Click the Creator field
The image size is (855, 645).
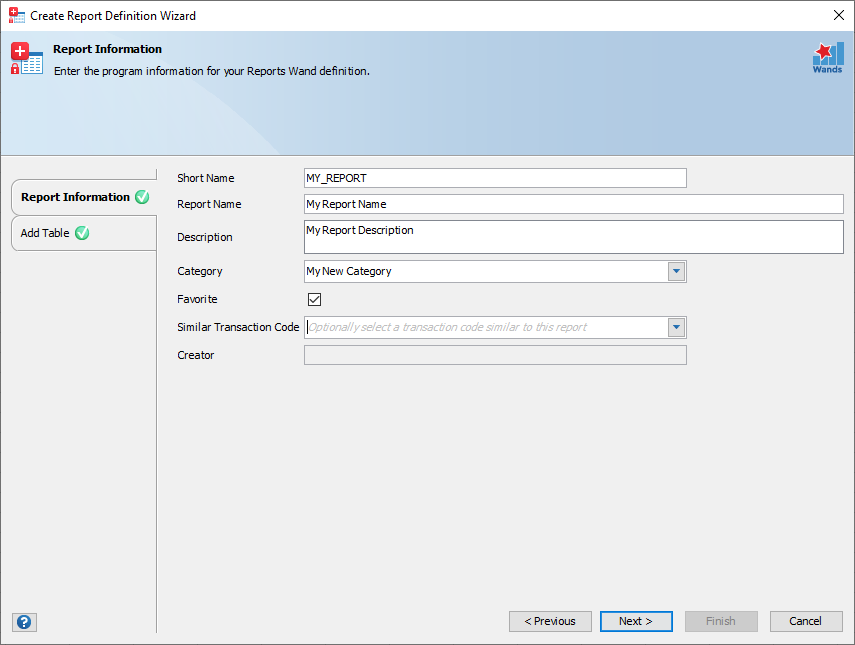point(495,355)
